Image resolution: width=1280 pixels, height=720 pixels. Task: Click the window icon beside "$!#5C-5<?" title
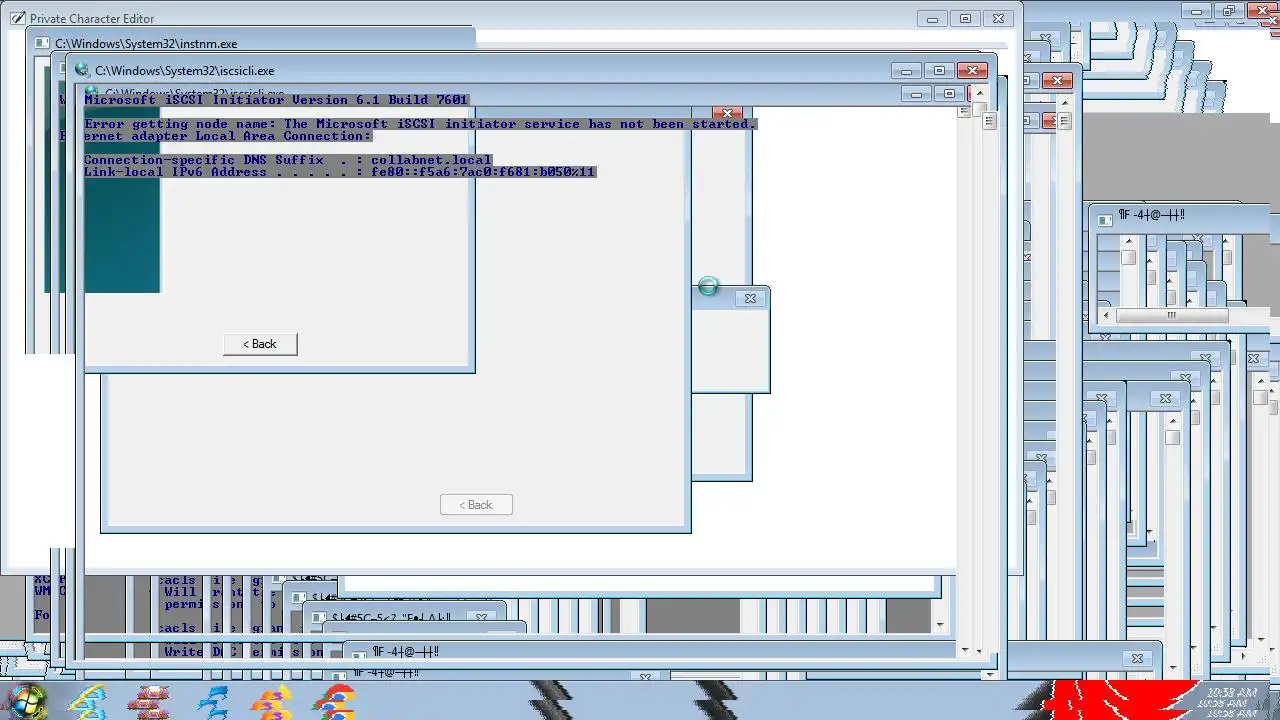(x=320, y=618)
